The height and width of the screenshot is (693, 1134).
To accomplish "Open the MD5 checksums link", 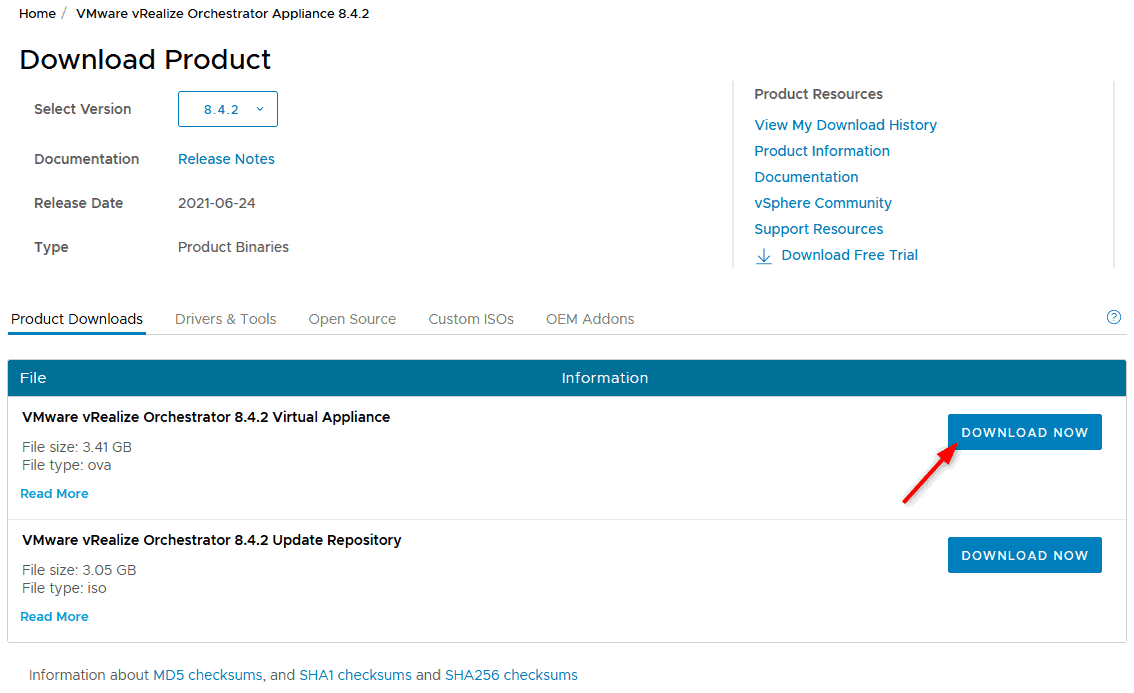I will coord(208,675).
